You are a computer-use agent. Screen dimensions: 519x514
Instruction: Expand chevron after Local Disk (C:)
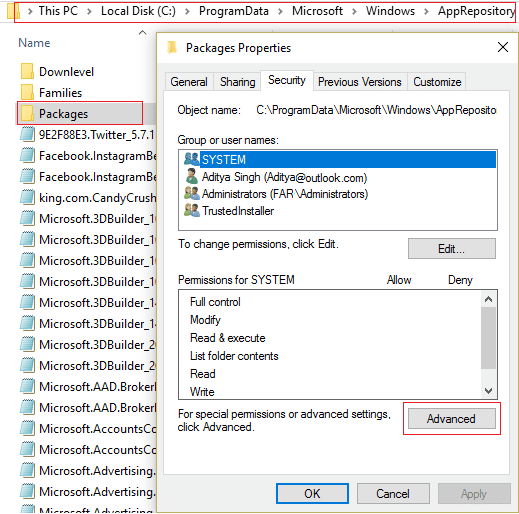coord(187,12)
